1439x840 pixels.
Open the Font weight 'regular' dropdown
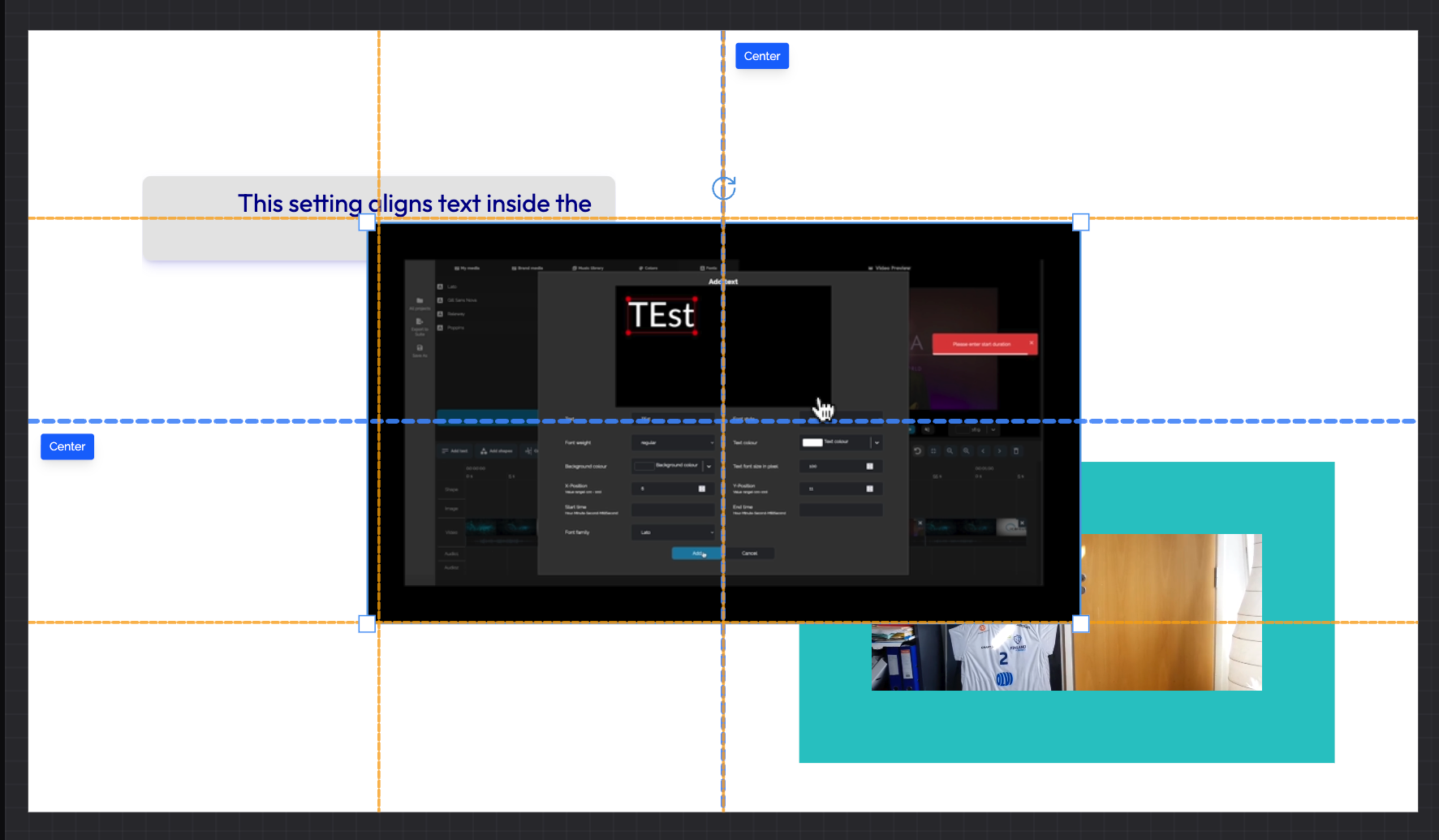coord(673,443)
